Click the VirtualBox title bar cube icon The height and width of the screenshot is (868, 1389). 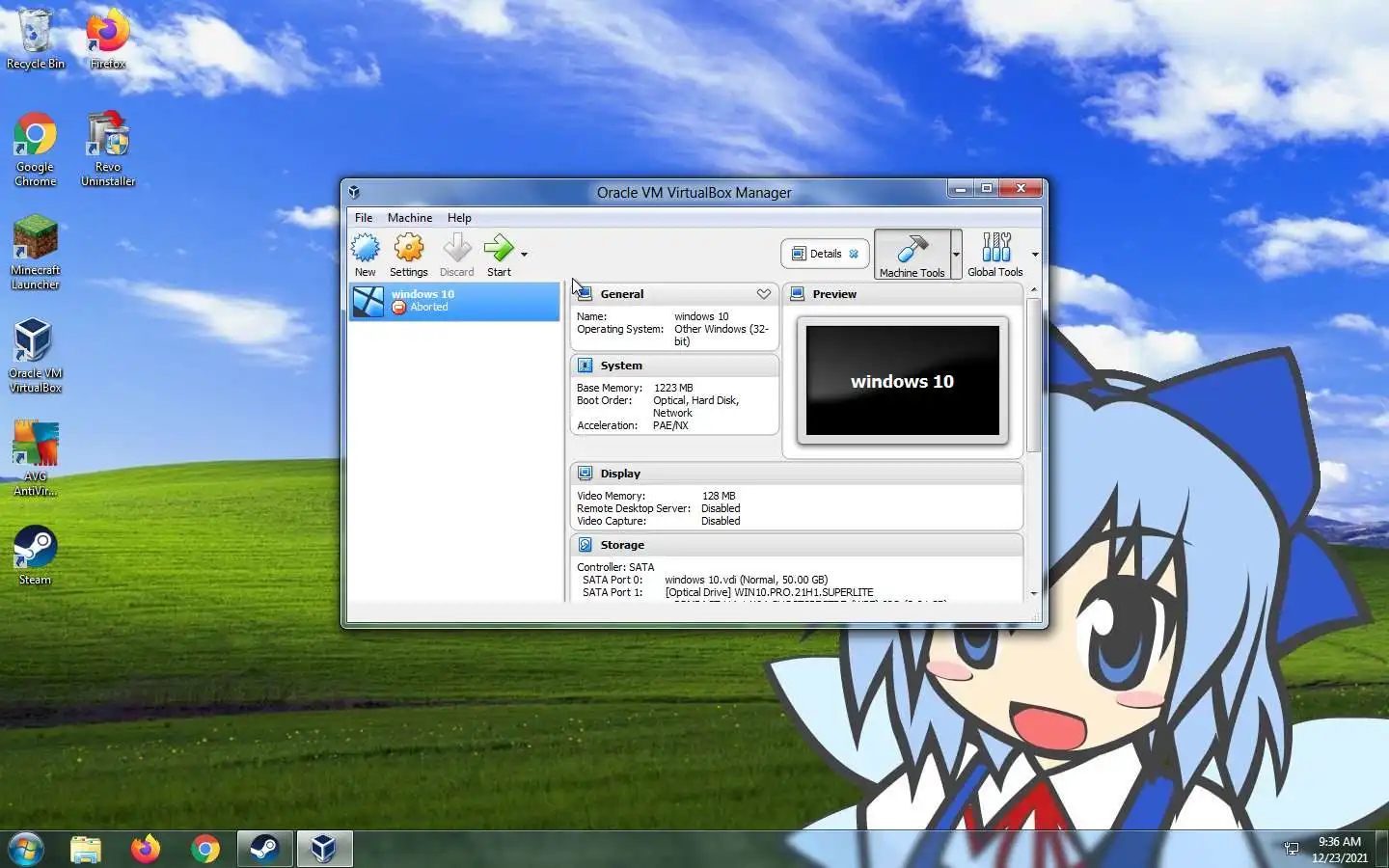(x=354, y=192)
